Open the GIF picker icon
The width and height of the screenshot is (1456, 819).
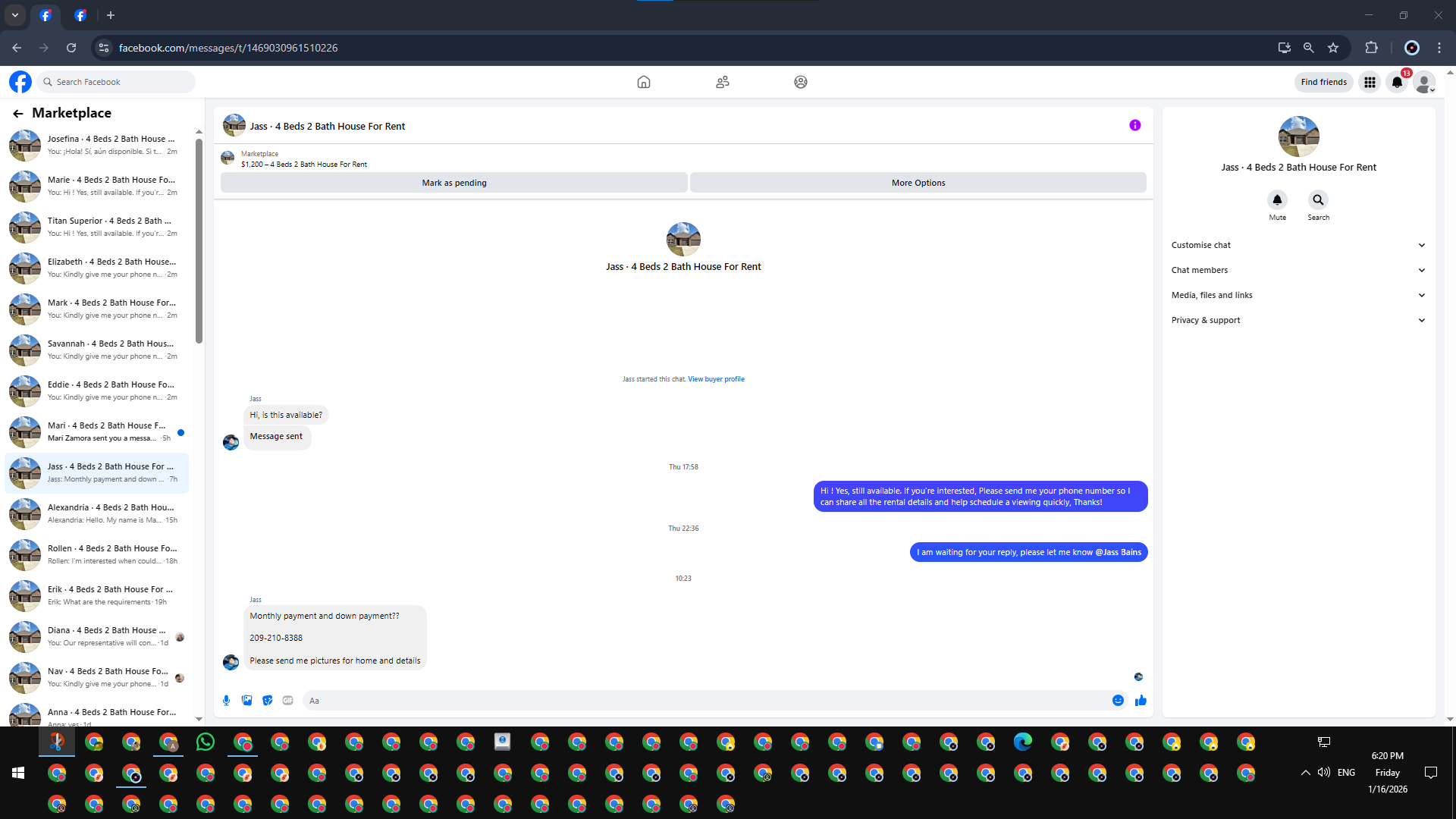pyautogui.click(x=287, y=701)
